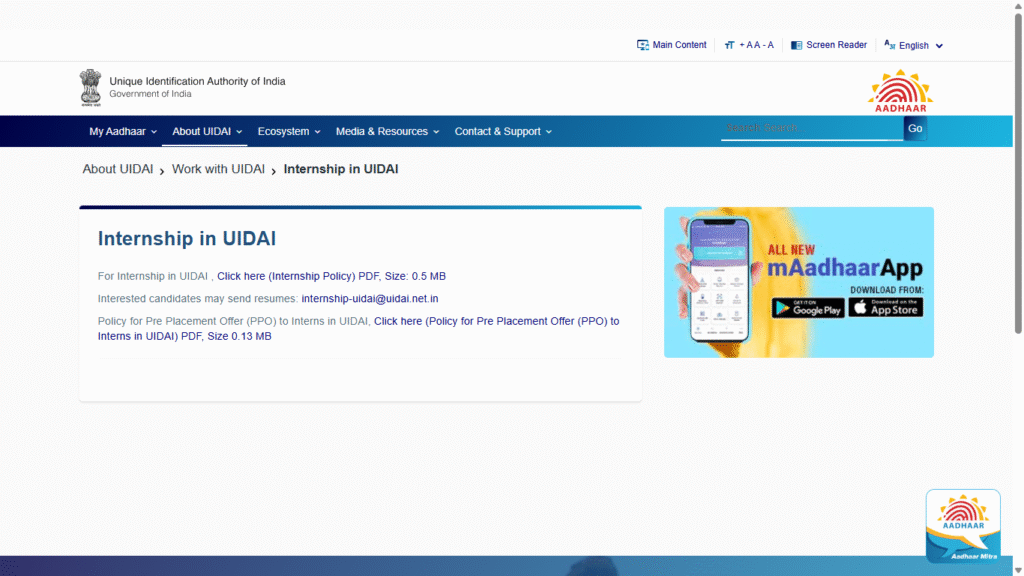Click the Internship in UIDAI heading
This screenshot has width=1024, height=576.
(x=187, y=238)
